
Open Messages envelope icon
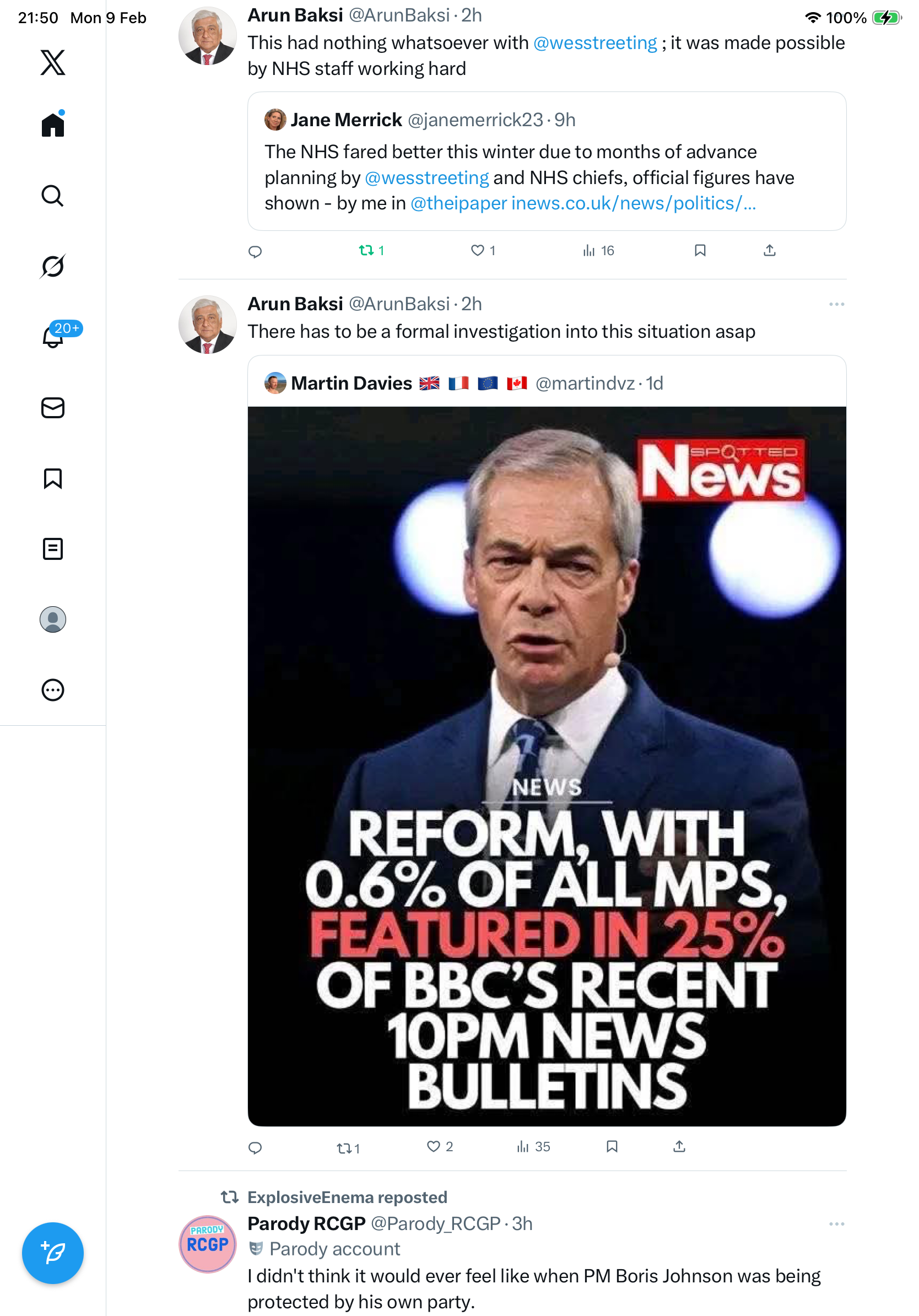point(53,408)
